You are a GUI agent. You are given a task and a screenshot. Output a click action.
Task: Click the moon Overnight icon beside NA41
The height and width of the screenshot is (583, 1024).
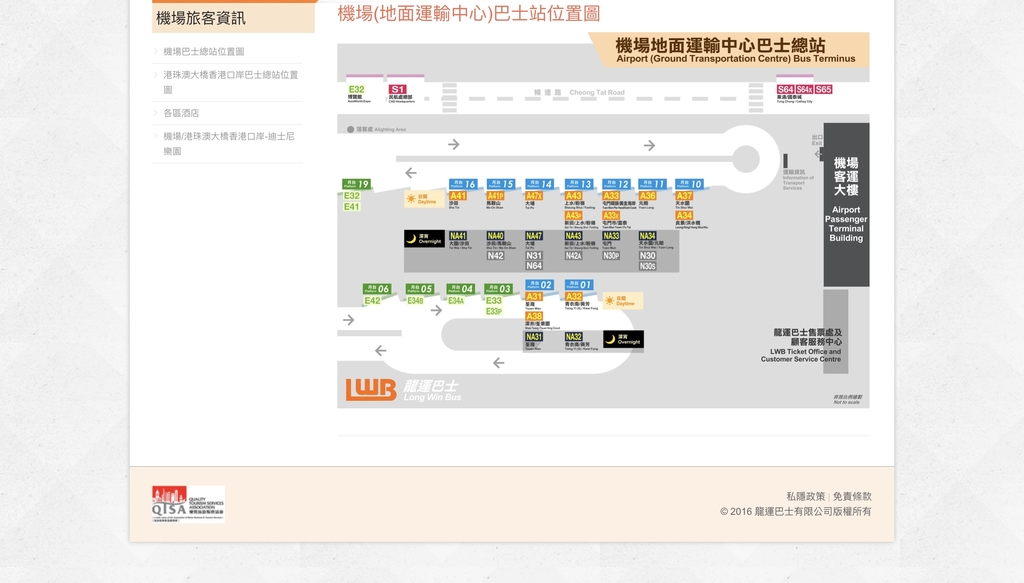coord(424,239)
